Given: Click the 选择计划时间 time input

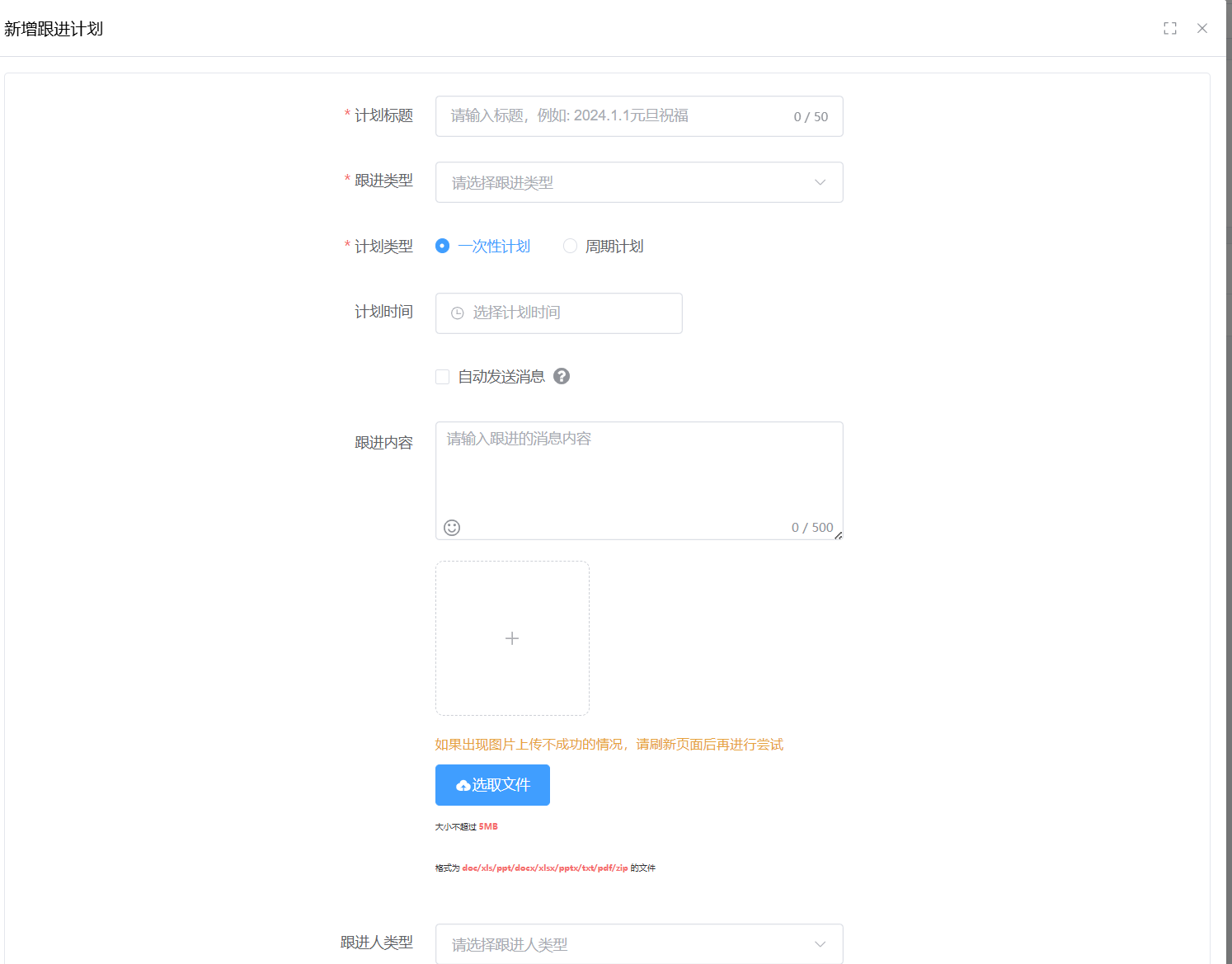Looking at the screenshot, I should click(x=561, y=313).
